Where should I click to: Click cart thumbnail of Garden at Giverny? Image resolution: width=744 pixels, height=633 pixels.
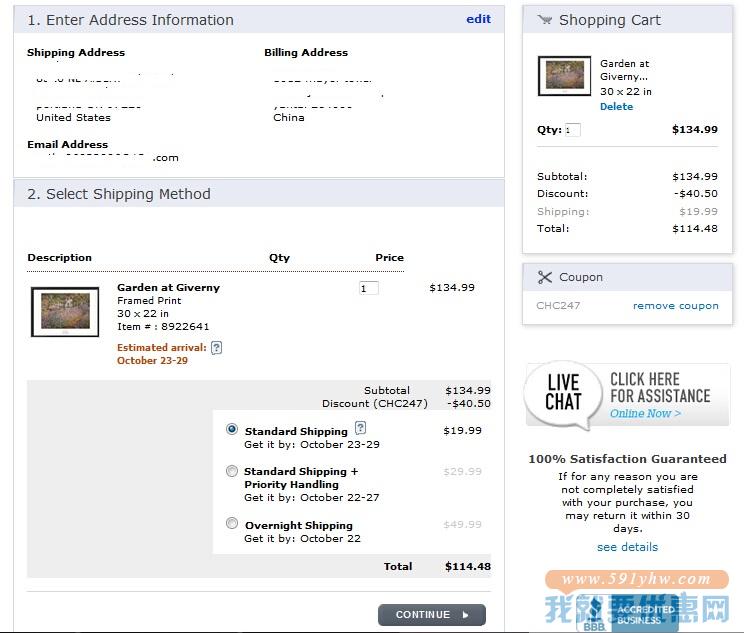[x=564, y=76]
